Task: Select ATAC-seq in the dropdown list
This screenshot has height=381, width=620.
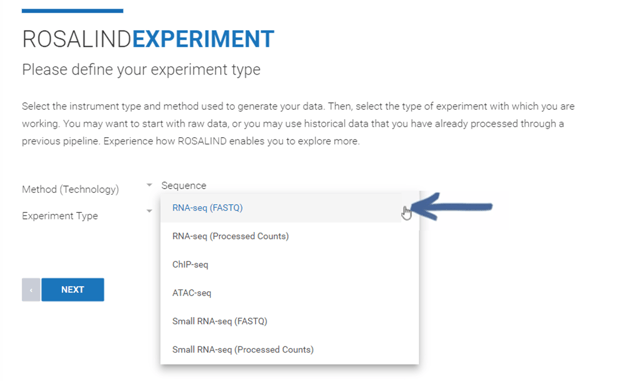Action: (289, 293)
